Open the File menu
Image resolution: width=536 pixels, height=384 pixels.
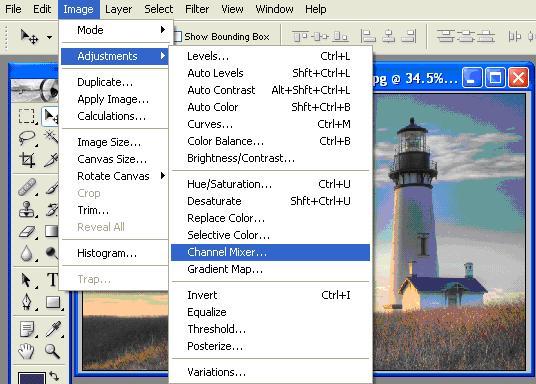(x=13, y=9)
